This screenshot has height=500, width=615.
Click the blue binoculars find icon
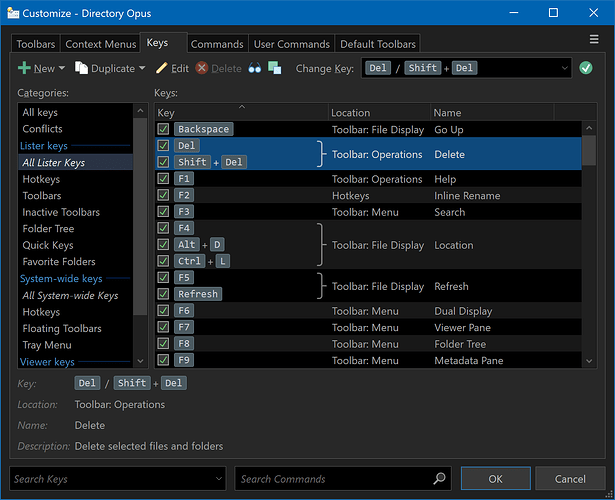255,68
